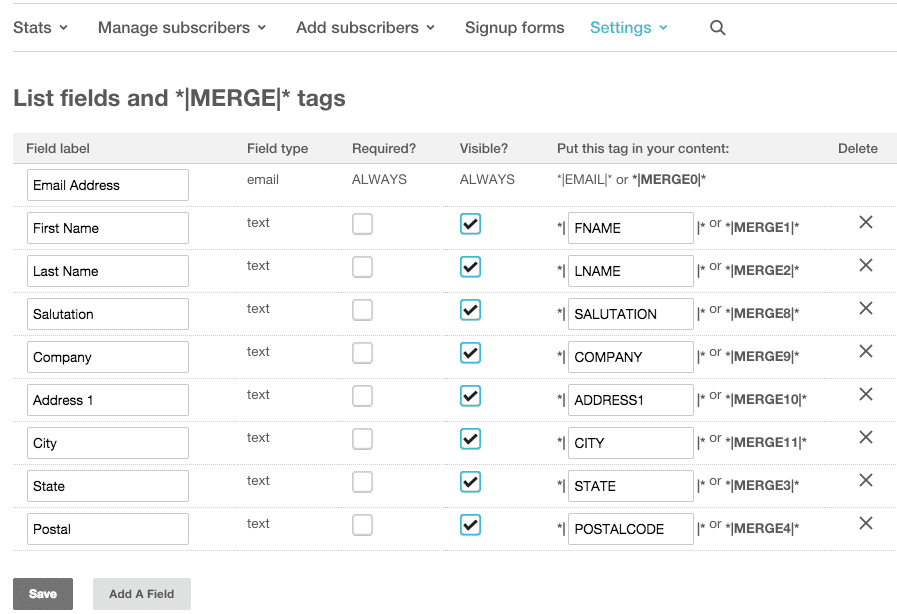
Task: Remove the Salutation field row
Action: coord(866,308)
